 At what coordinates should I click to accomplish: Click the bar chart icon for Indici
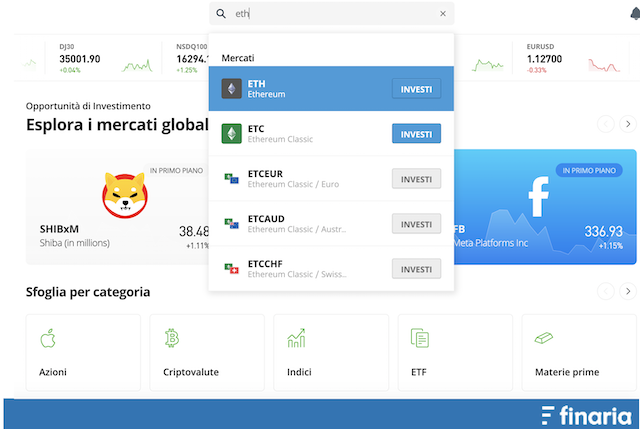[x=297, y=338]
